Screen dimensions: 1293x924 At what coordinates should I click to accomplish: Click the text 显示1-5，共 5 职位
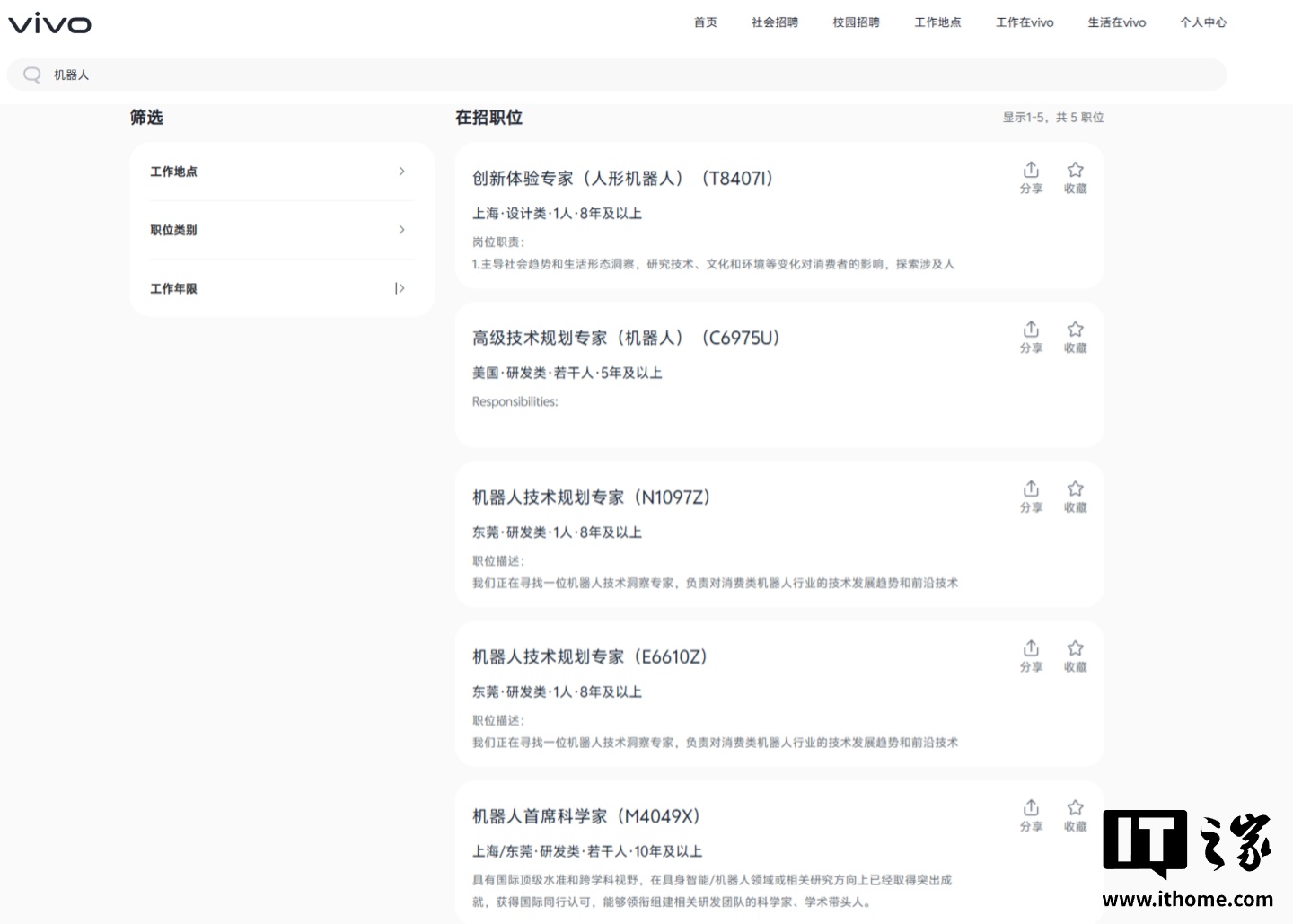click(x=1053, y=118)
